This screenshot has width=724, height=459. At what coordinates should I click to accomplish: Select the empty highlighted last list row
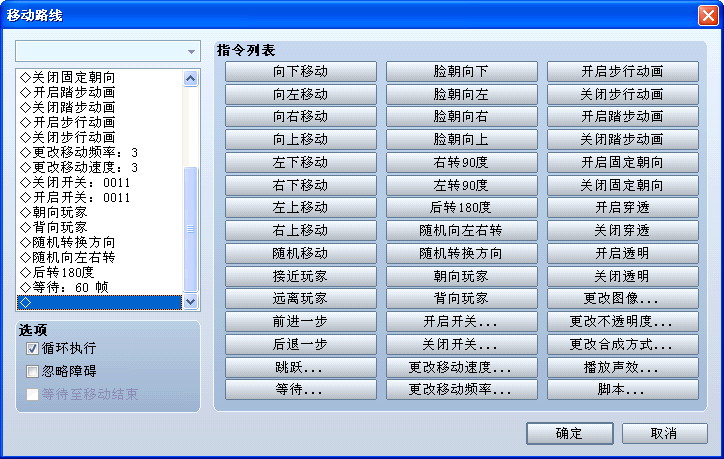tap(99, 302)
